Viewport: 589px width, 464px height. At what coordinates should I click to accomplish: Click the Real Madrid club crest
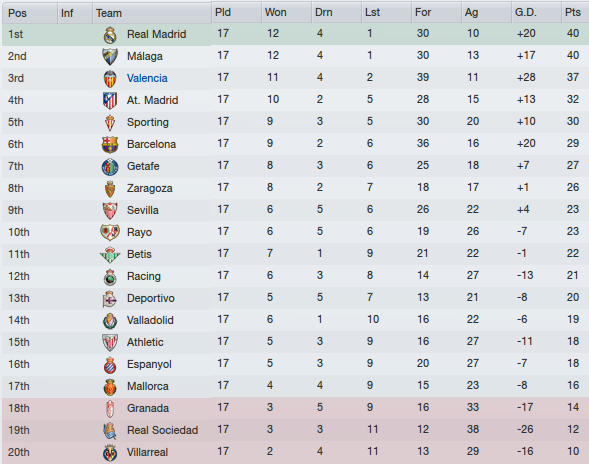tap(110, 35)
